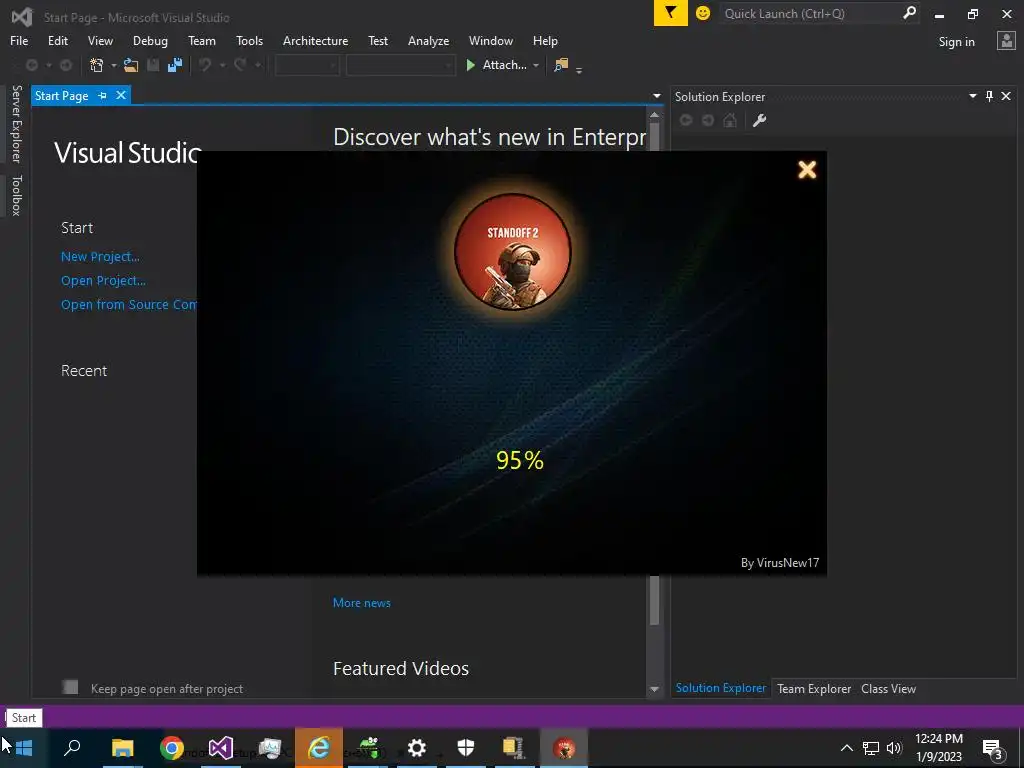Viewport: 1024px width, 768px height.
Task: Click Solution Explorer Home icon
Action: 730,120
